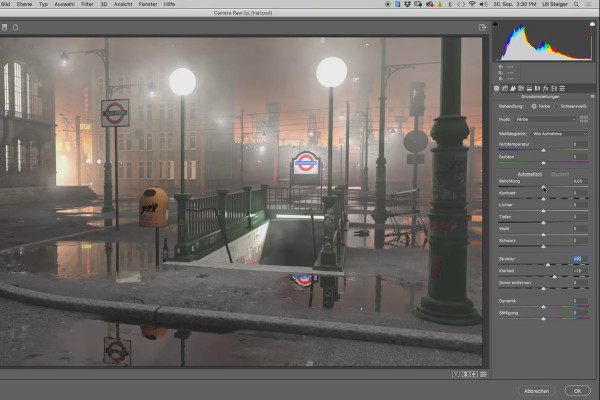Open the Filter menu
The image size is (600, 400).
pyautogui.click(x=87, y=4)
